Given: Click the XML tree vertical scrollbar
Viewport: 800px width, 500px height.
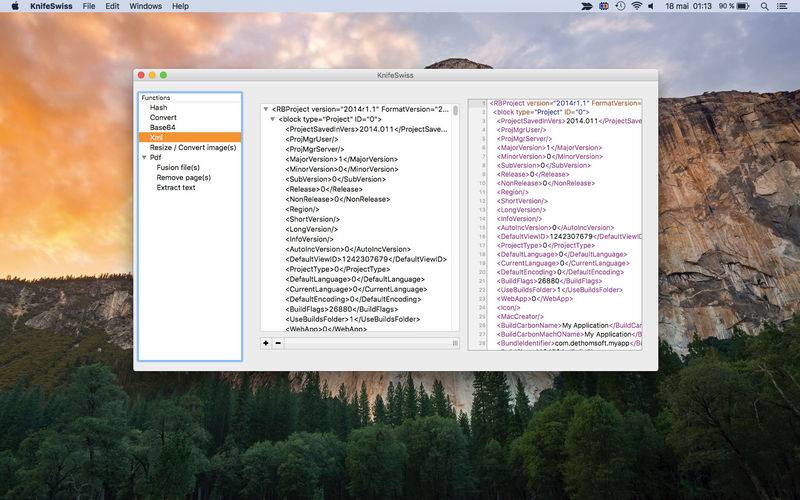Looking at the screenshot, I should pos(455,111).
